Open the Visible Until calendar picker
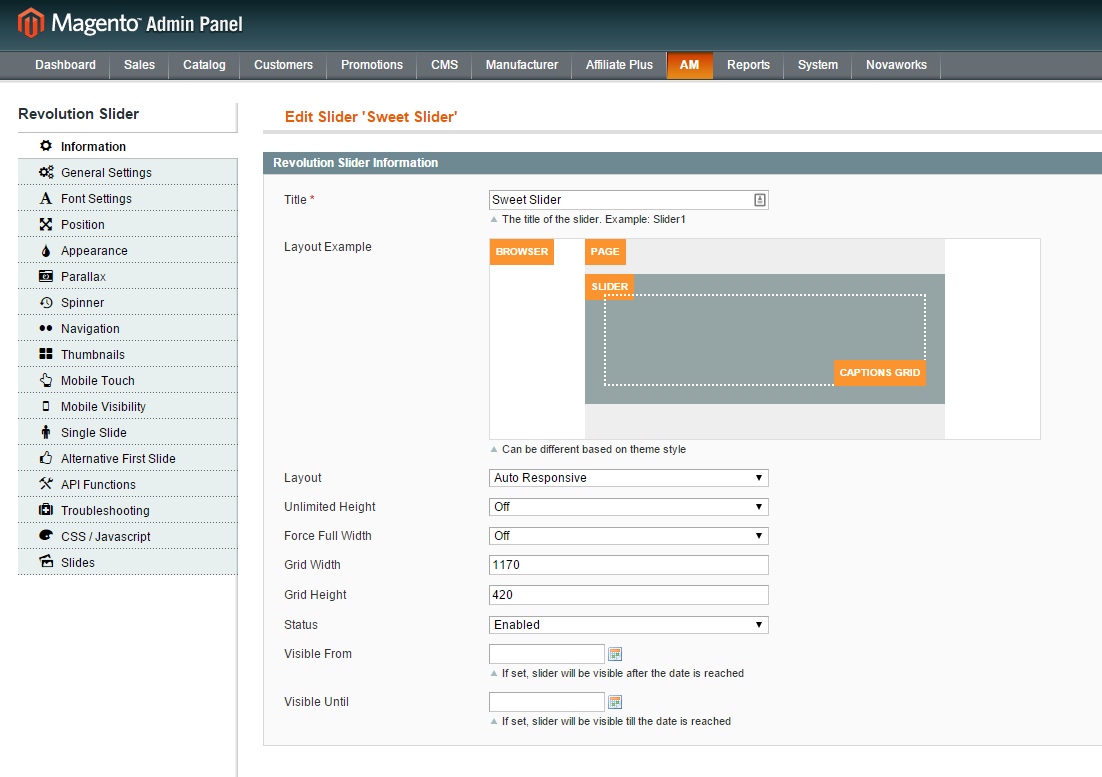Image resolution: width=1102 pixels, height=777 pixels. [615, 702]
